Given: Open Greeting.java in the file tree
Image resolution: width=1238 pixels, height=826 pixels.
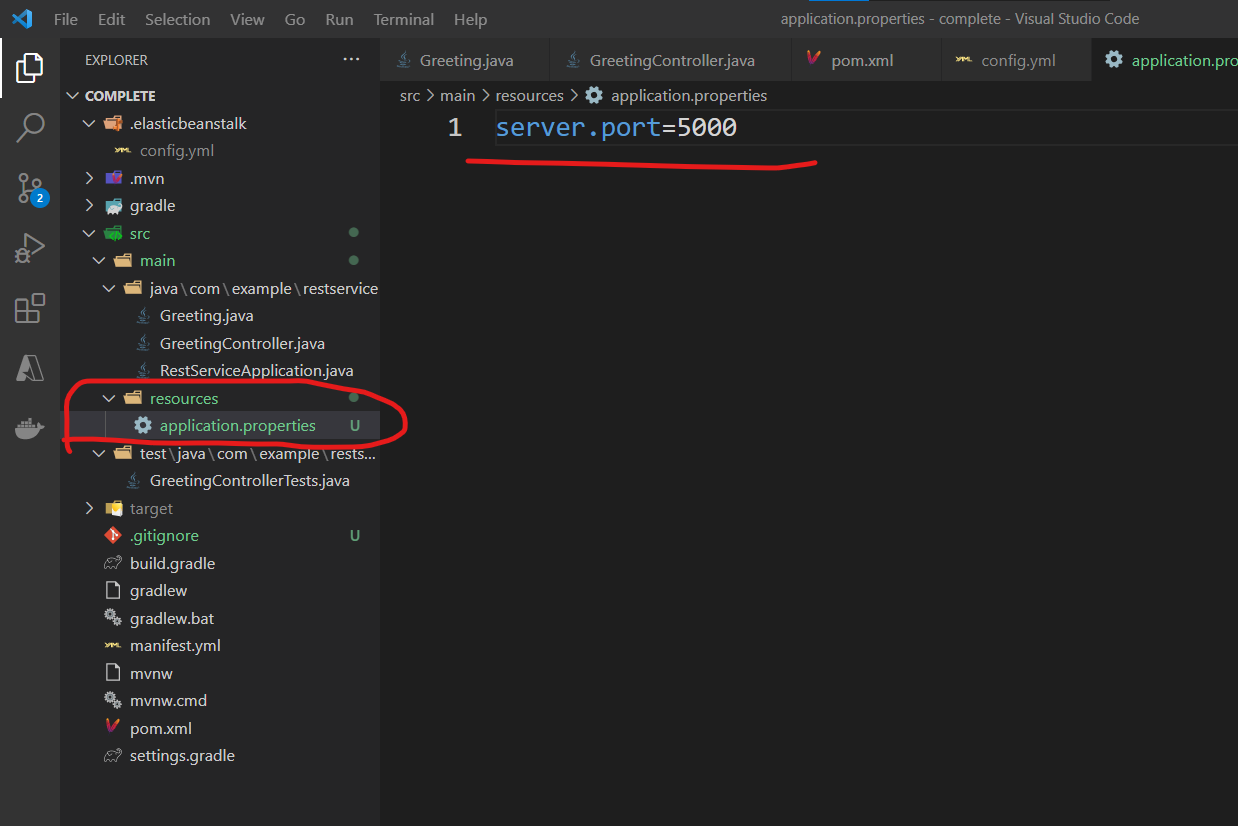Looking at the screenshot, I should point(206,316).
